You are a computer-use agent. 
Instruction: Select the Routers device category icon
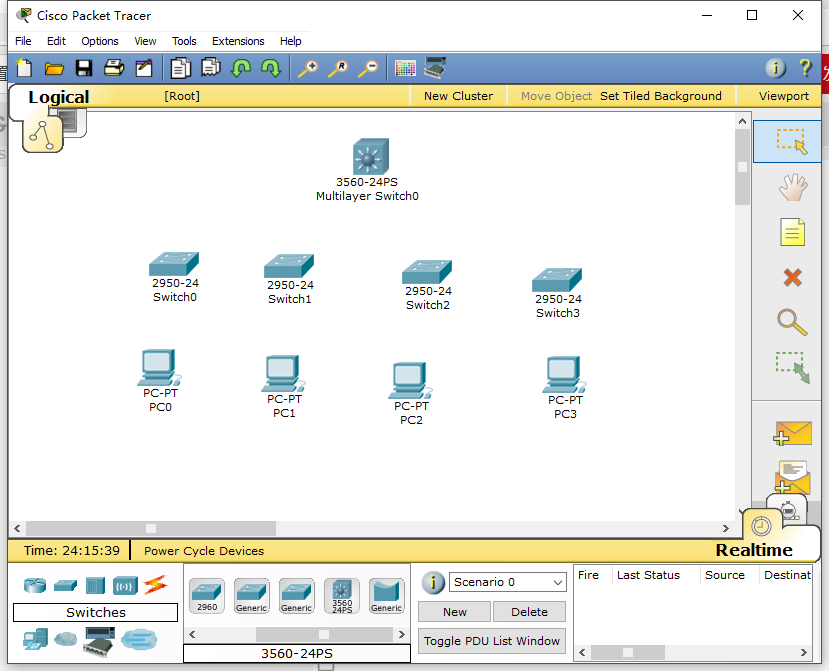(x=35, y=585)
